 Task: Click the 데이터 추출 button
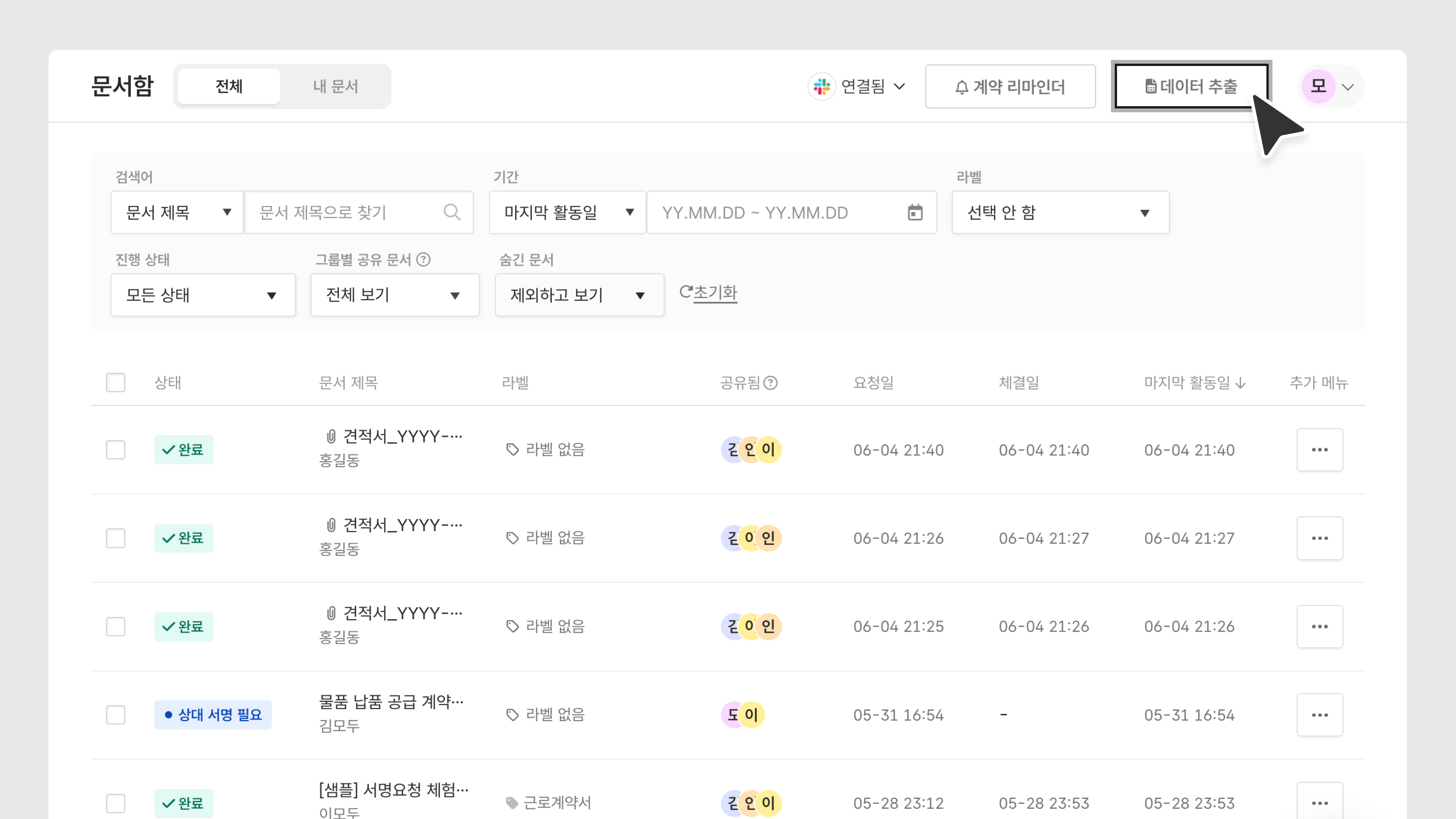tap(1191, 86)
